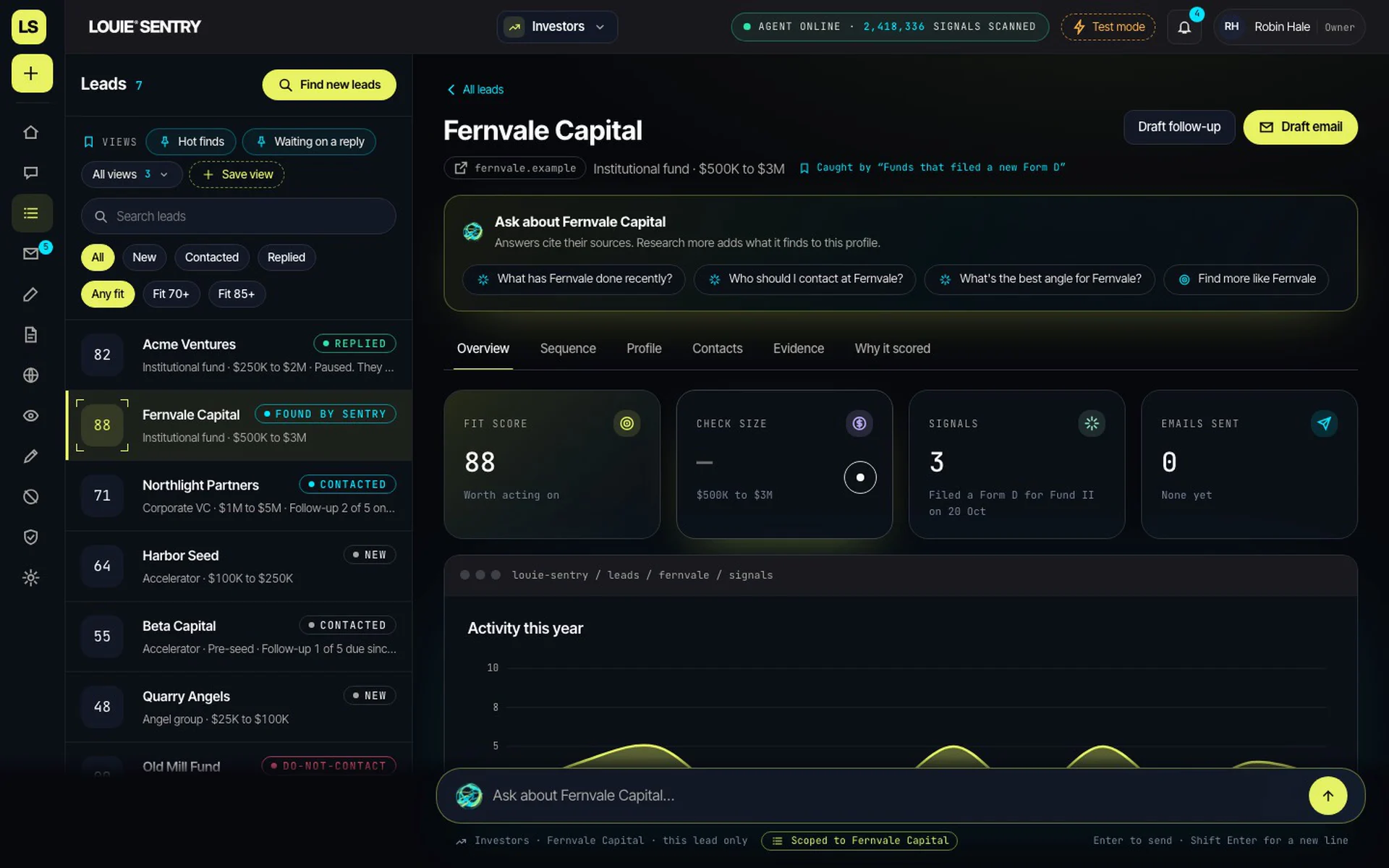The height and width of the screenshot is (868, 1389).
Task: Open the eye watch icon in sidebar
Action: tap(30, 416)
